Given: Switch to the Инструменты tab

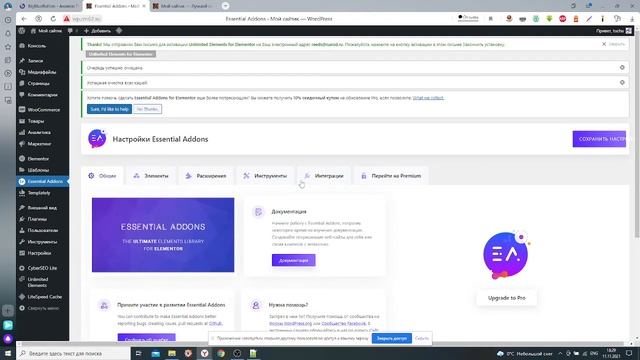Looking at the screenshot, I should (265, 176).
